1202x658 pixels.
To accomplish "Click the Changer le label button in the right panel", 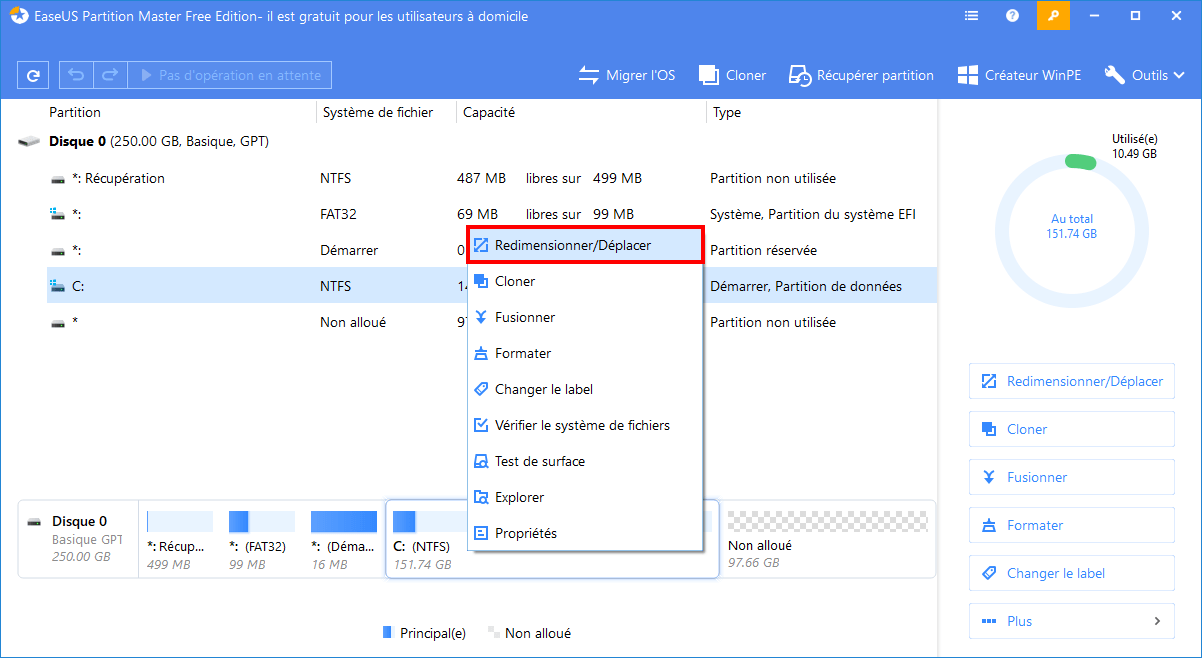I will click(1072, 573).
